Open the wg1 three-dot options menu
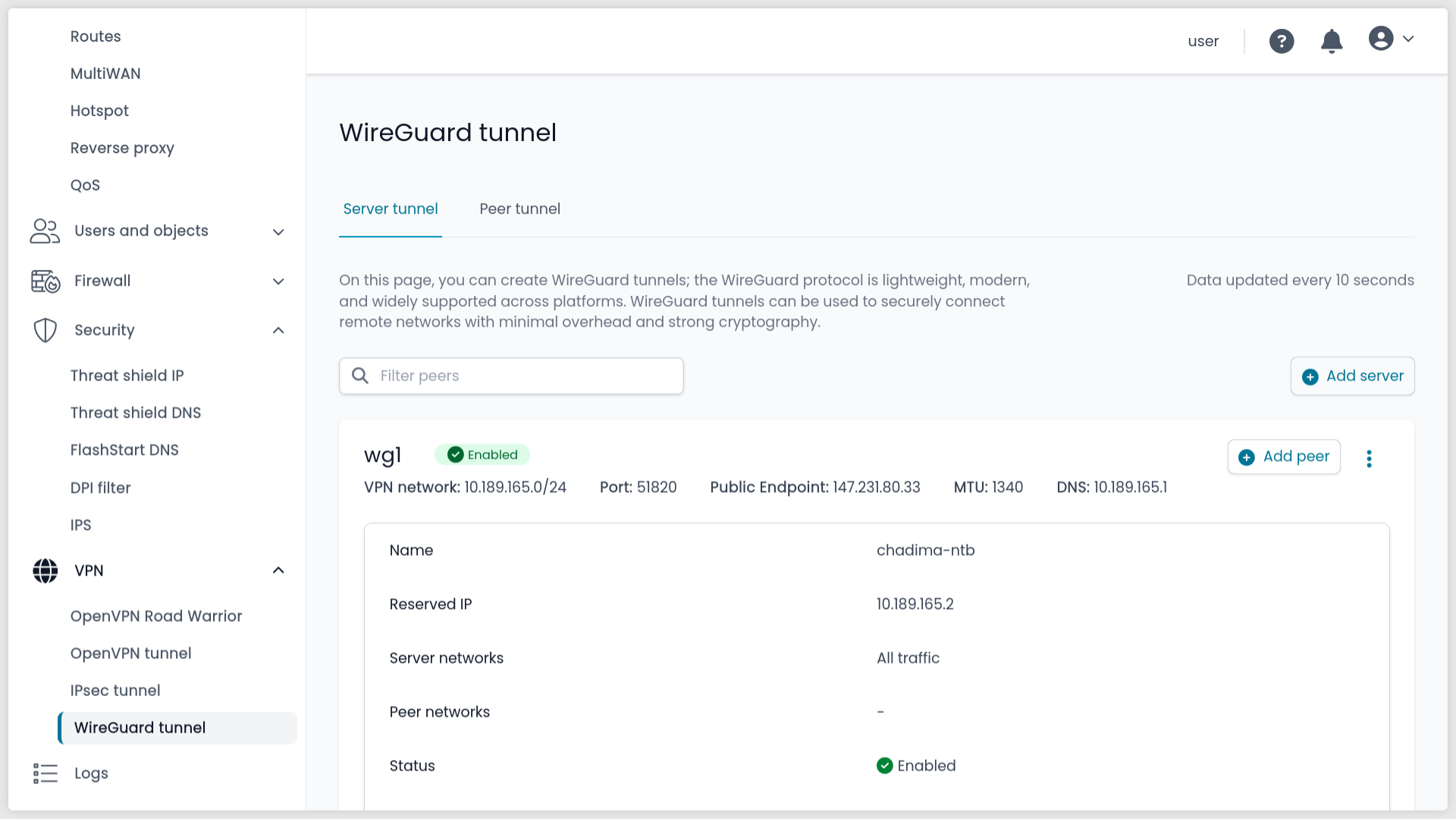Image resolution: width=1456 pixels, height=819 pixels. click(x=1369, y=458)
